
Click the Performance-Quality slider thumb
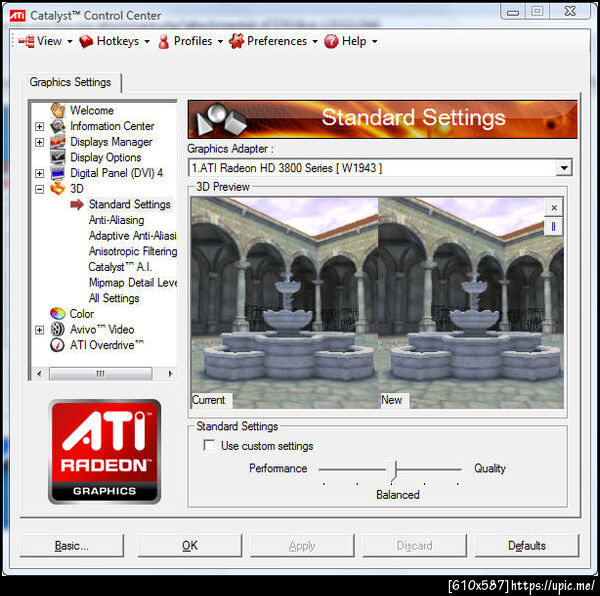coord(394,470)
